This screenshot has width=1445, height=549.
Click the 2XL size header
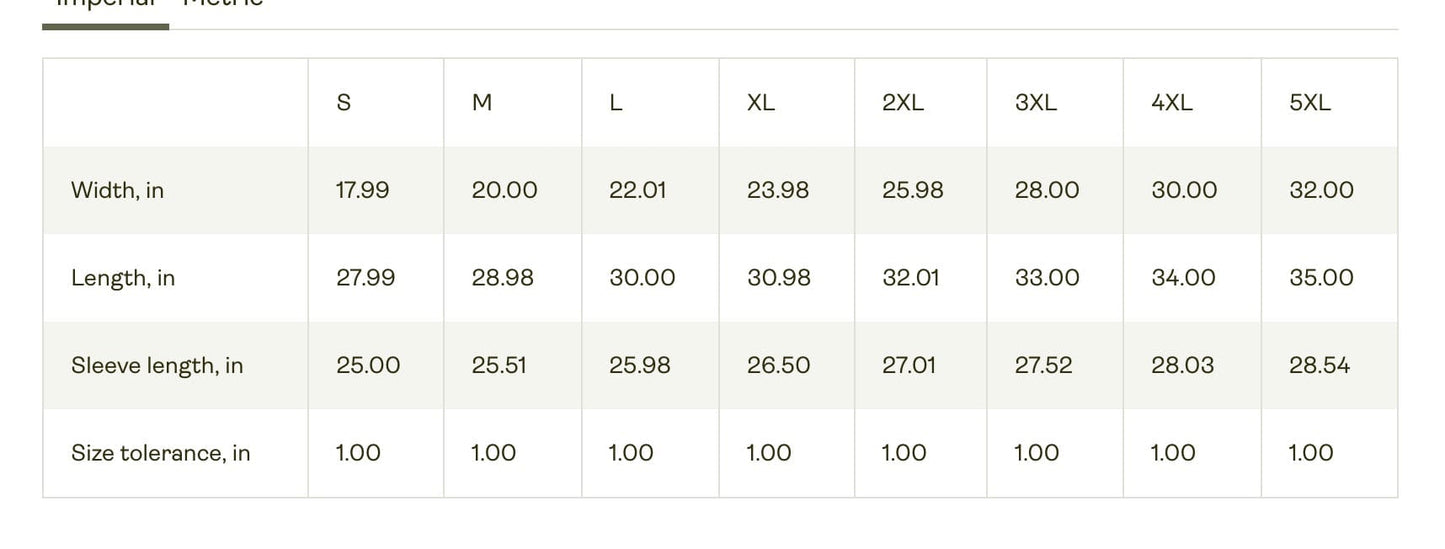pos(903,103)
